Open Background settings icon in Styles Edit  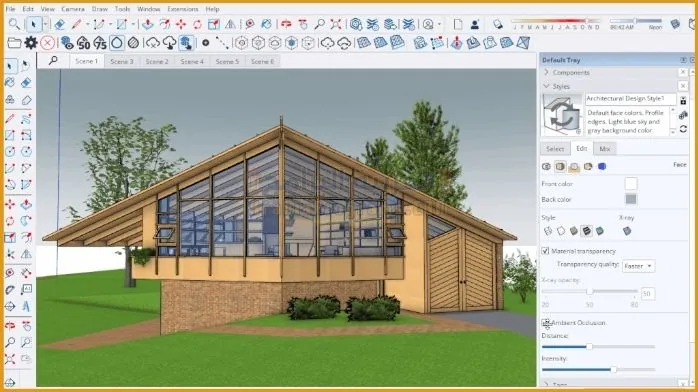click(574, 166)
